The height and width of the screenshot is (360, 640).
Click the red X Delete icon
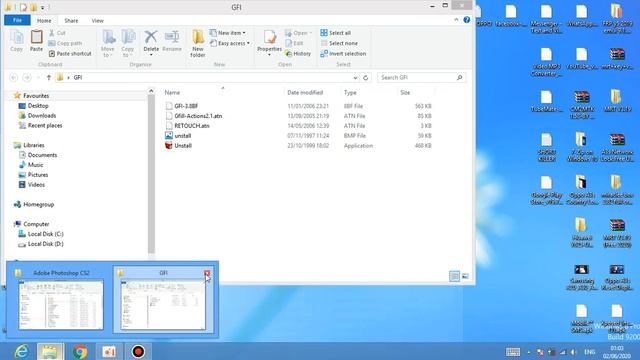tap(151, 38)
